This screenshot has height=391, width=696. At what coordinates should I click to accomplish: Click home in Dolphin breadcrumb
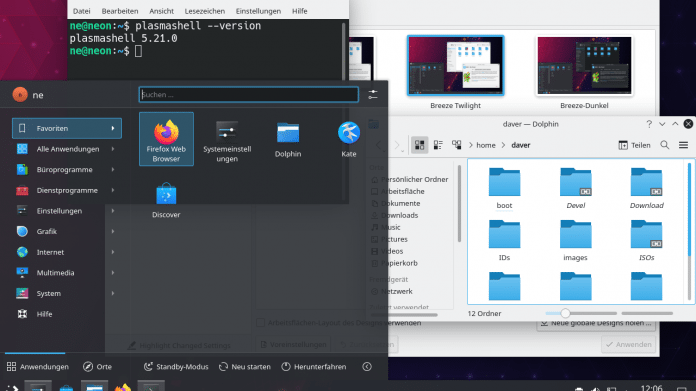point(486,145)
